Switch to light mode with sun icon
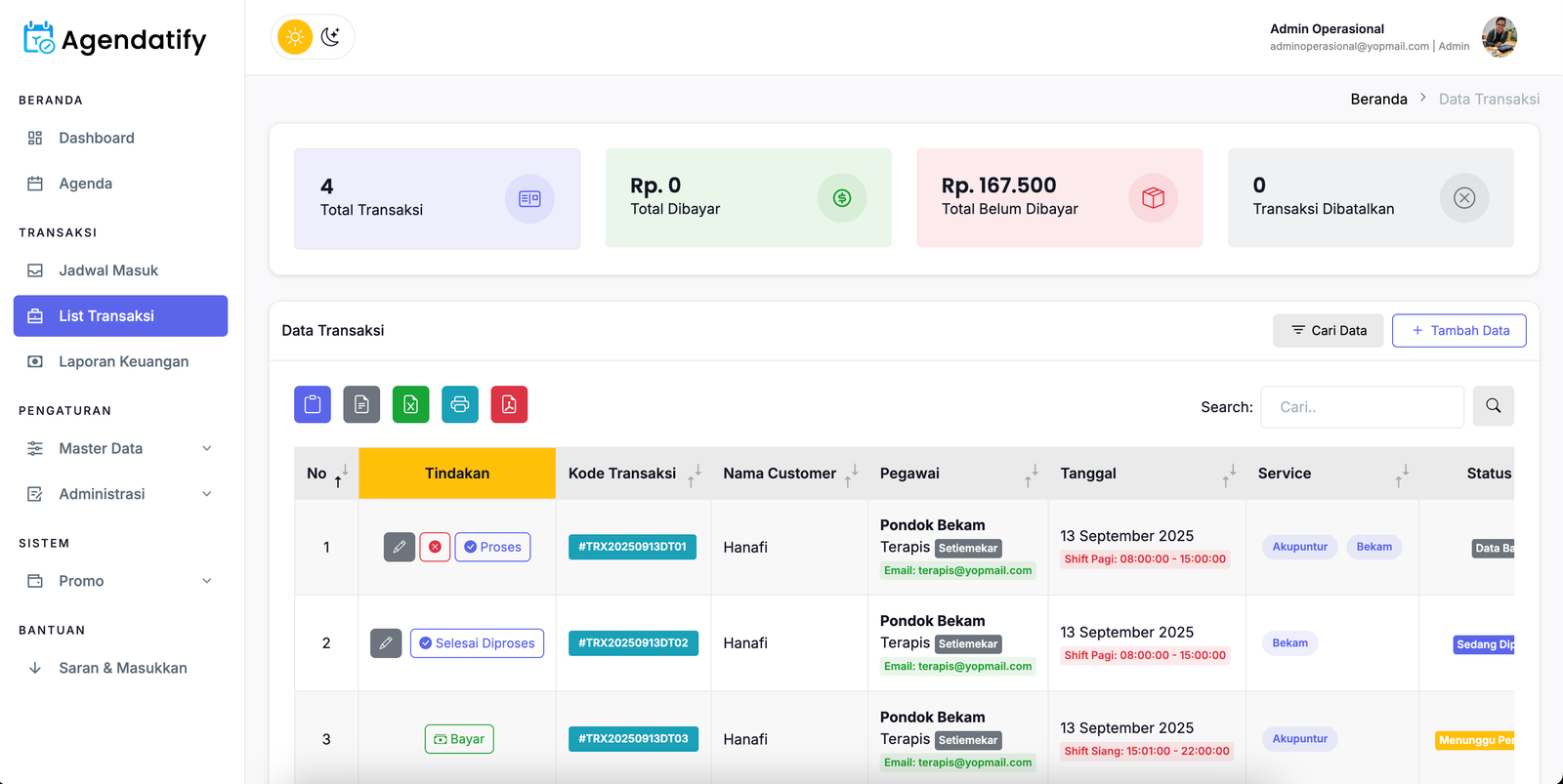This screenshot has width=1563, height=784. pyautogui.click(x=295, y=37)
